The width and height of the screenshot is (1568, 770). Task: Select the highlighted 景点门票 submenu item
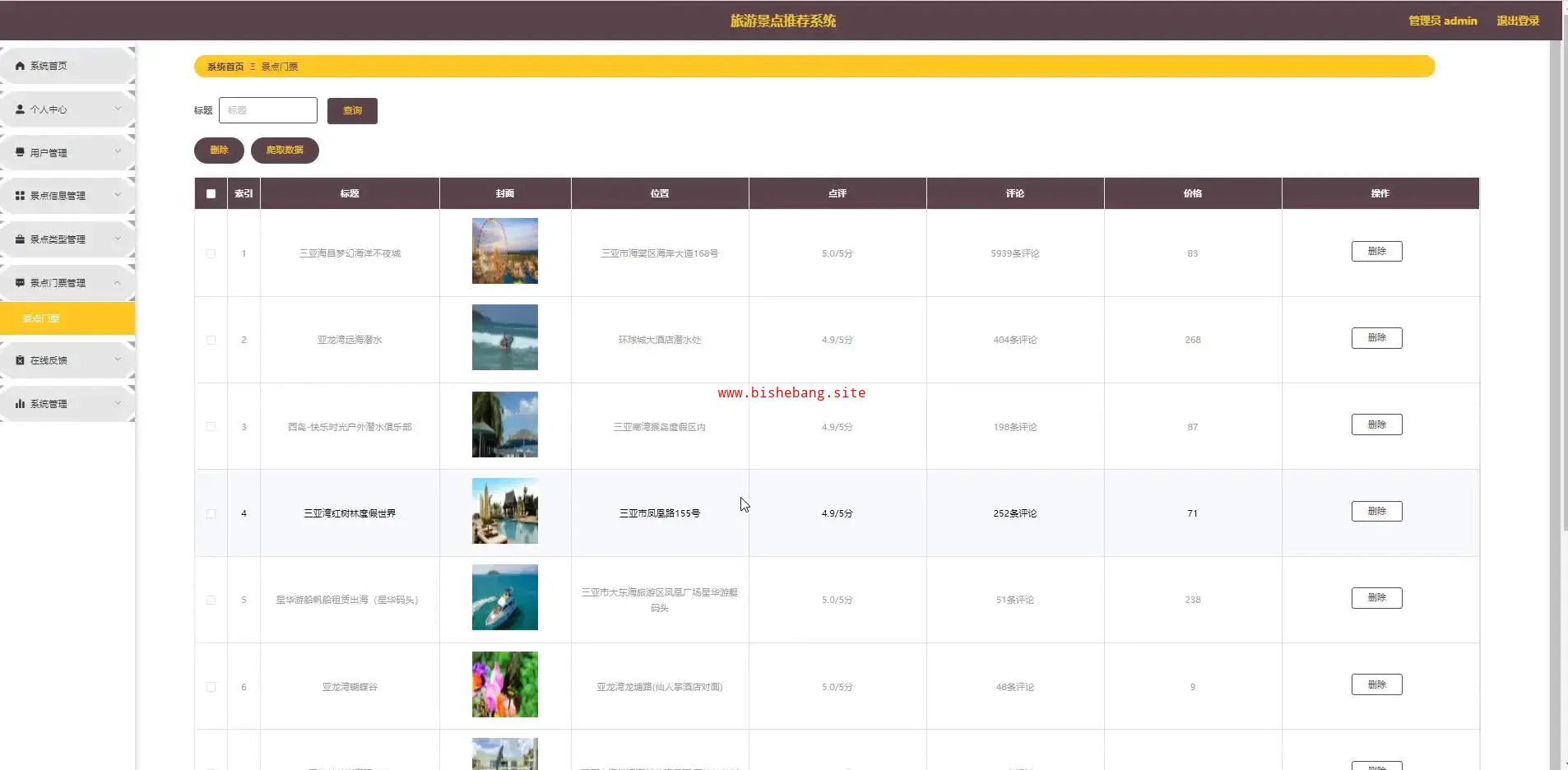click(x=67, y=318)
